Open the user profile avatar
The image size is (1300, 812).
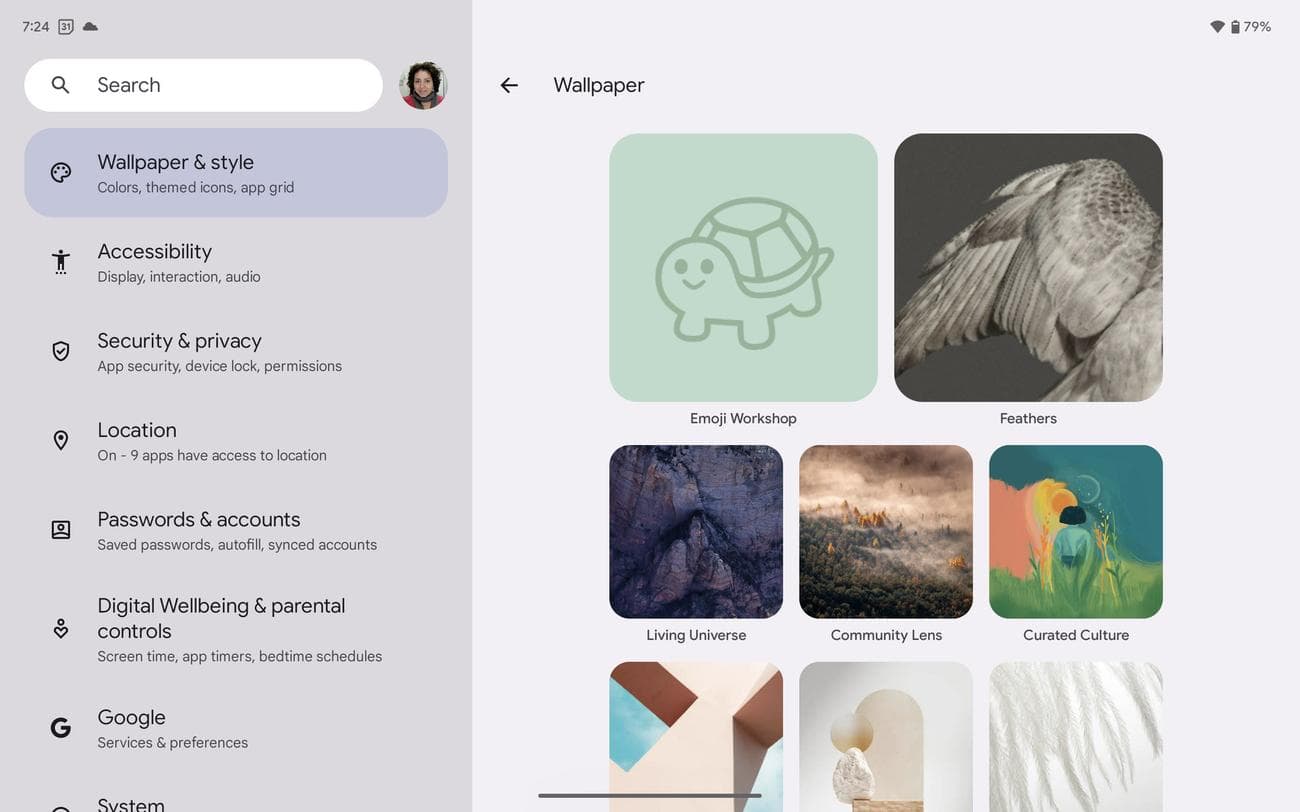[x=423, y=86]
